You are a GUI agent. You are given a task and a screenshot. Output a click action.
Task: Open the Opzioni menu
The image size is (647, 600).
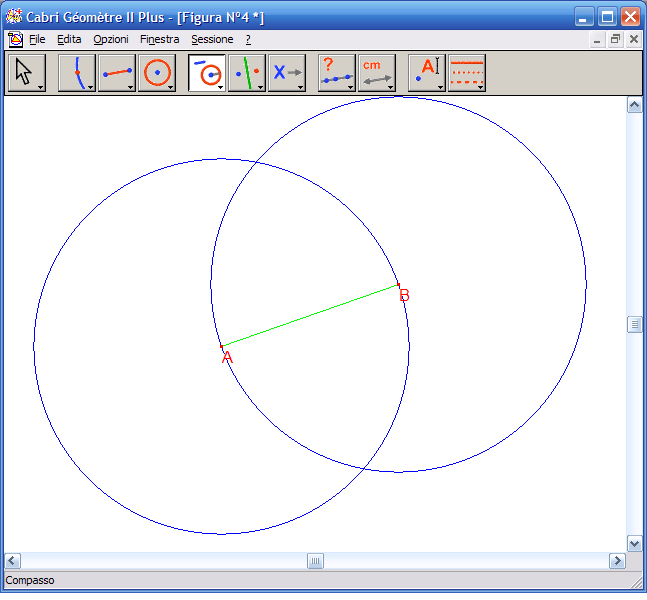pos(111,40)
